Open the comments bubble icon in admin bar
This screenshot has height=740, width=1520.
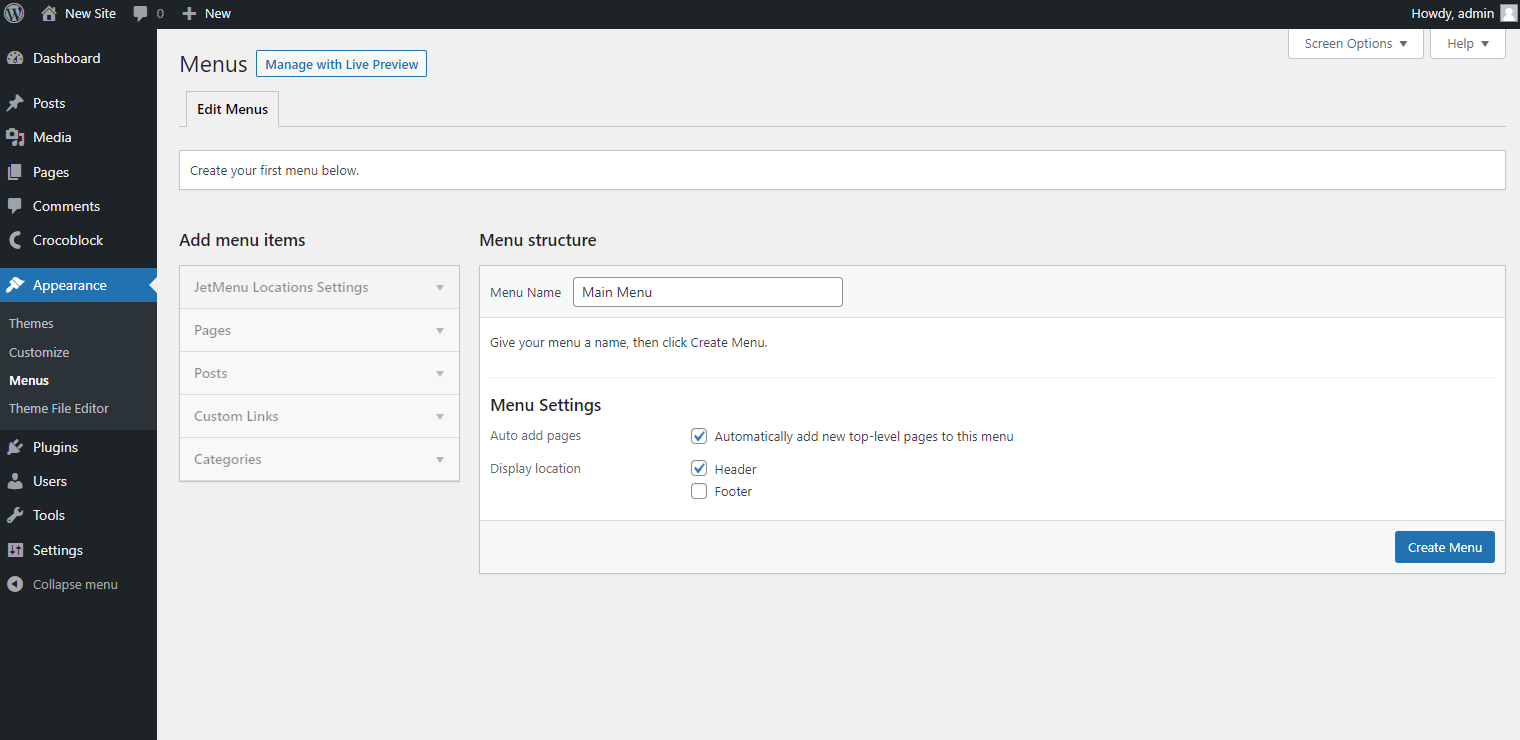140,14
